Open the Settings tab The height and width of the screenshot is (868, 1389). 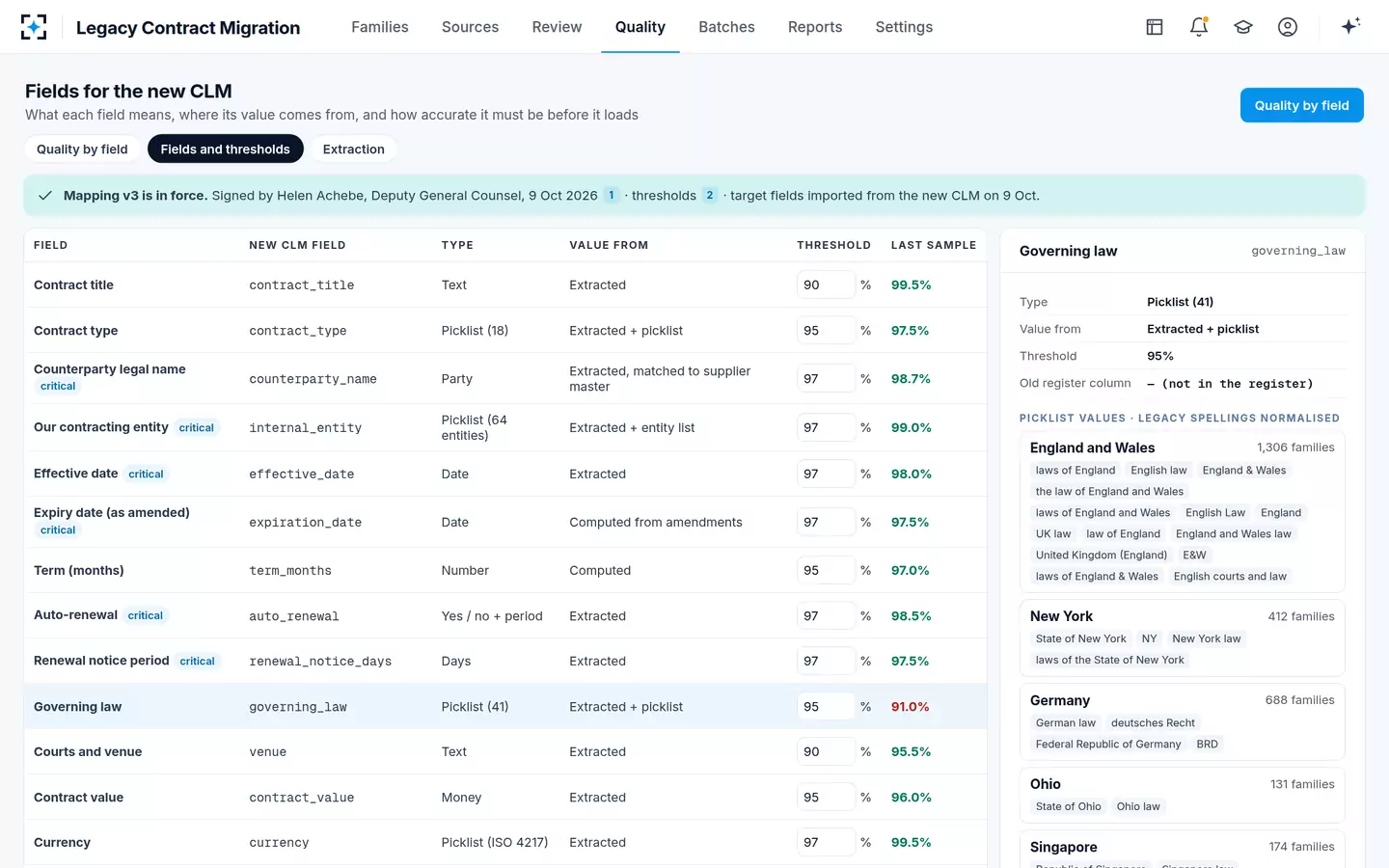[x=904, y=27]
